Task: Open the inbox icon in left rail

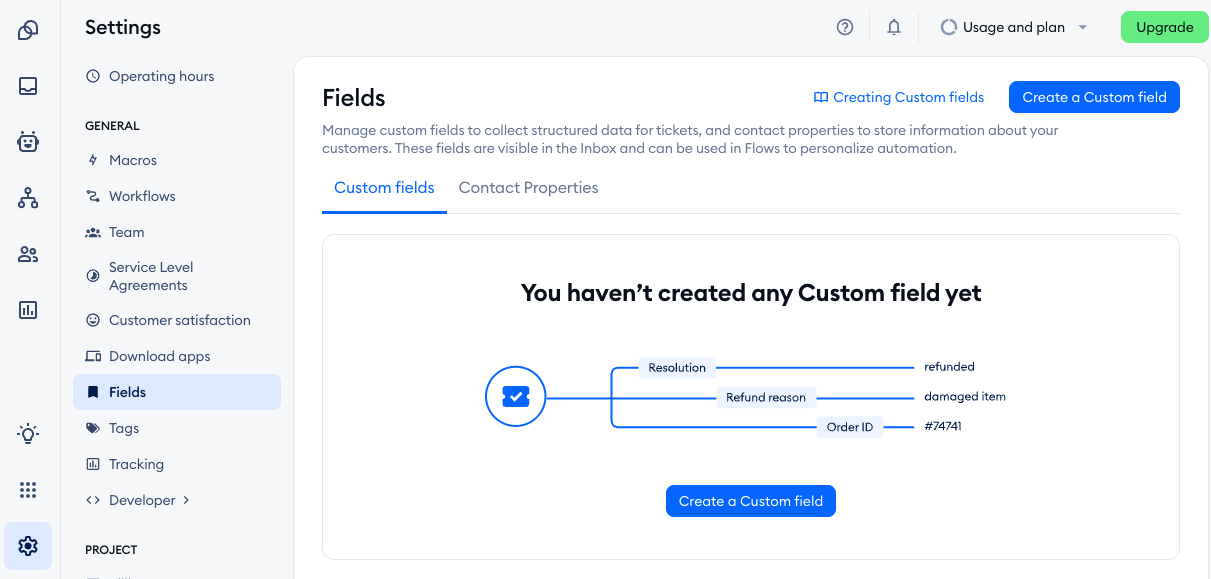Action: (x=28, y=86)
